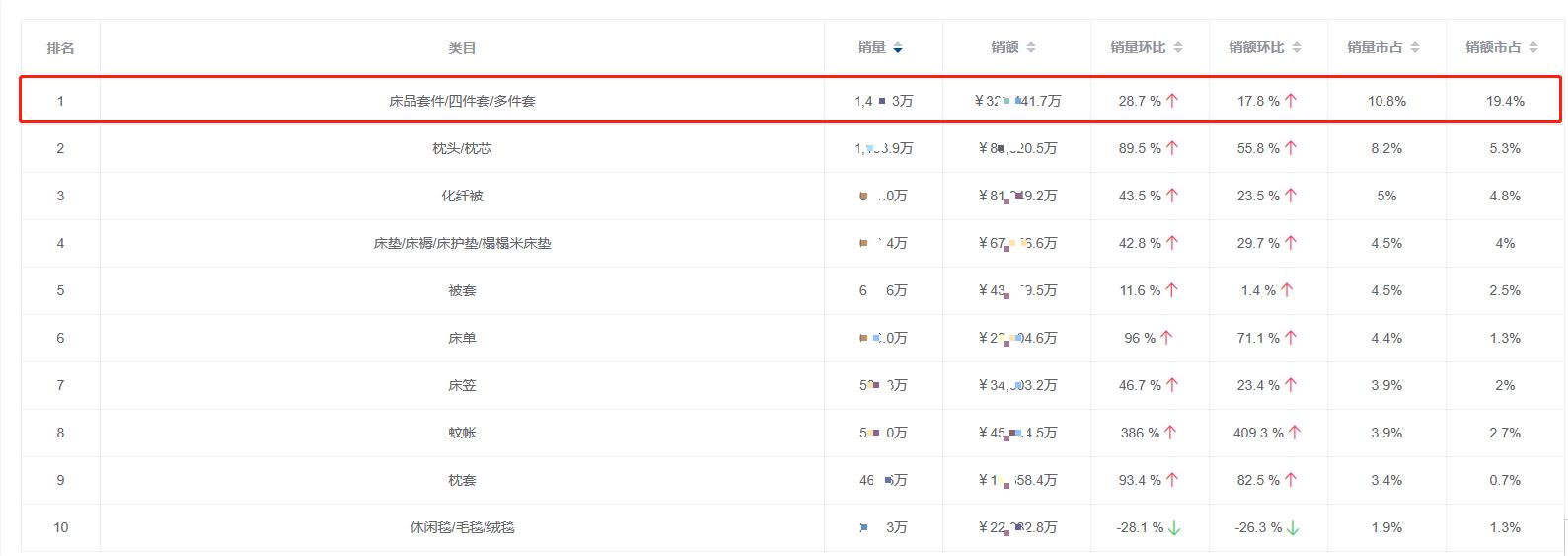Click sort arrows next to 销额 header
This screenshot has height=556, width=1568.
click(x=1031, y=48)
